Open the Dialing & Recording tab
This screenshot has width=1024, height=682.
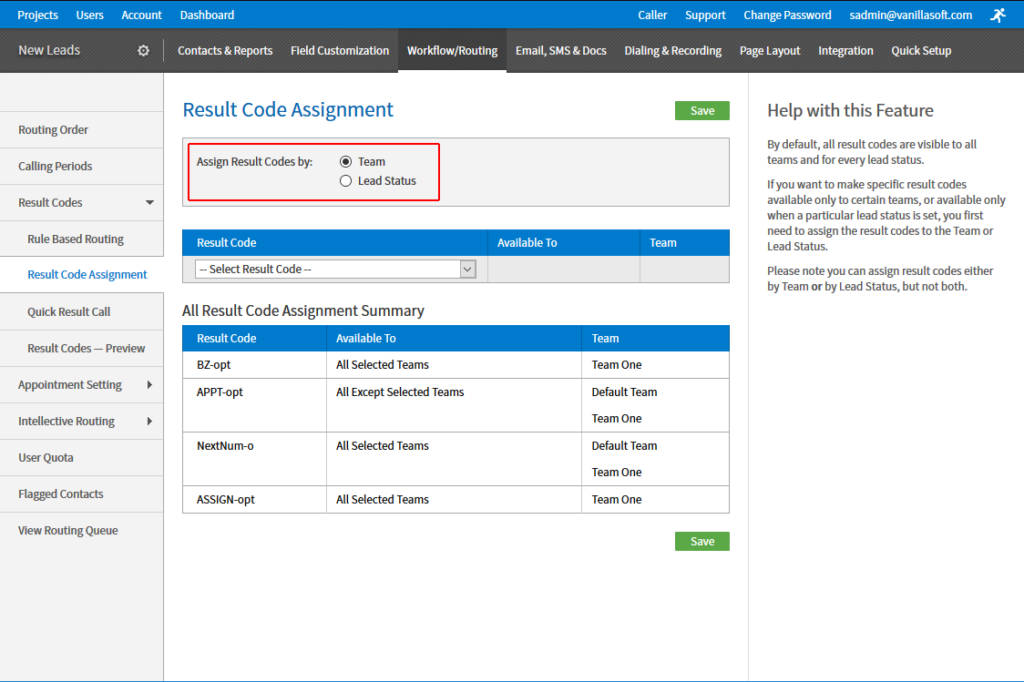[x=672, y=50]
